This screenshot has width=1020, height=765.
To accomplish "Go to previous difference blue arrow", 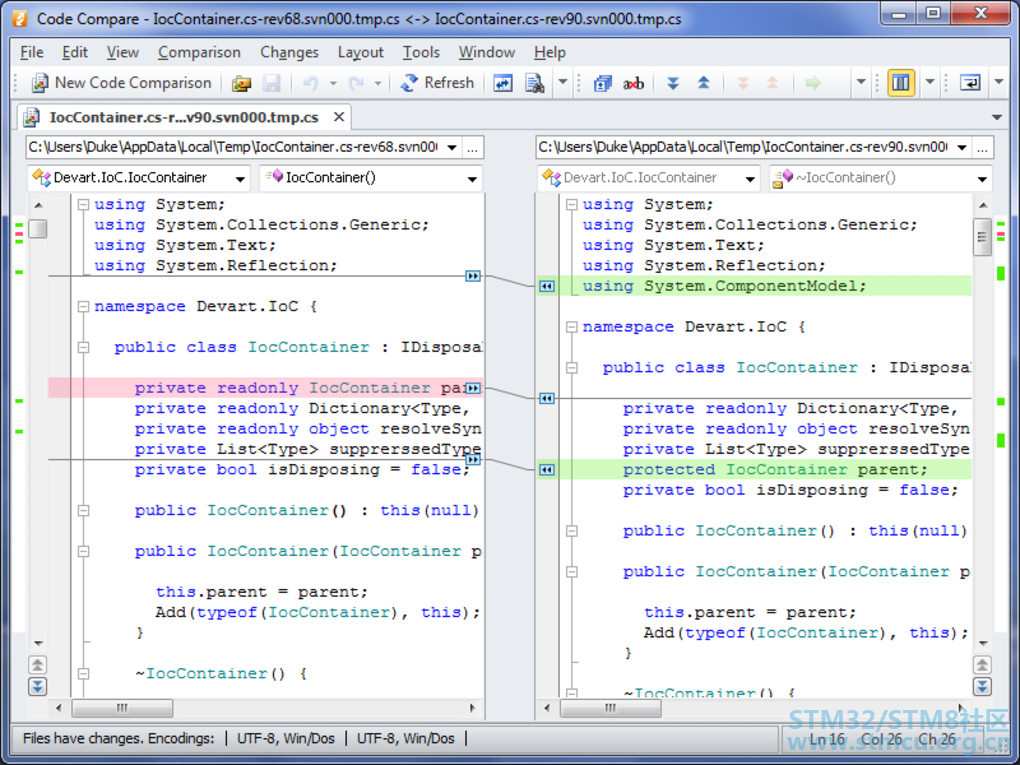I will click(703, 83).
